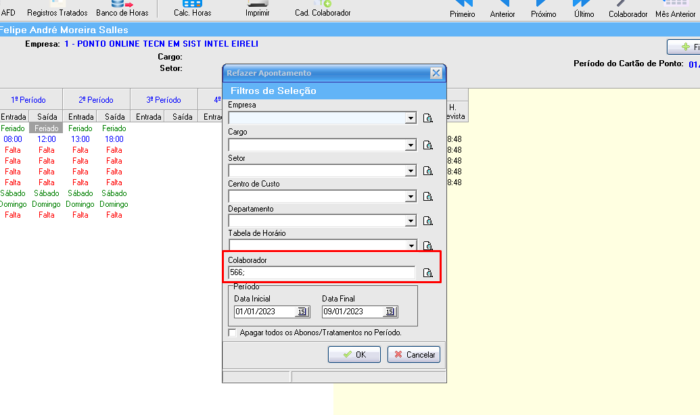
Task: Enable Apagar todos os Abonos/Tratamentos checkbox
Action: coord(233,332)
